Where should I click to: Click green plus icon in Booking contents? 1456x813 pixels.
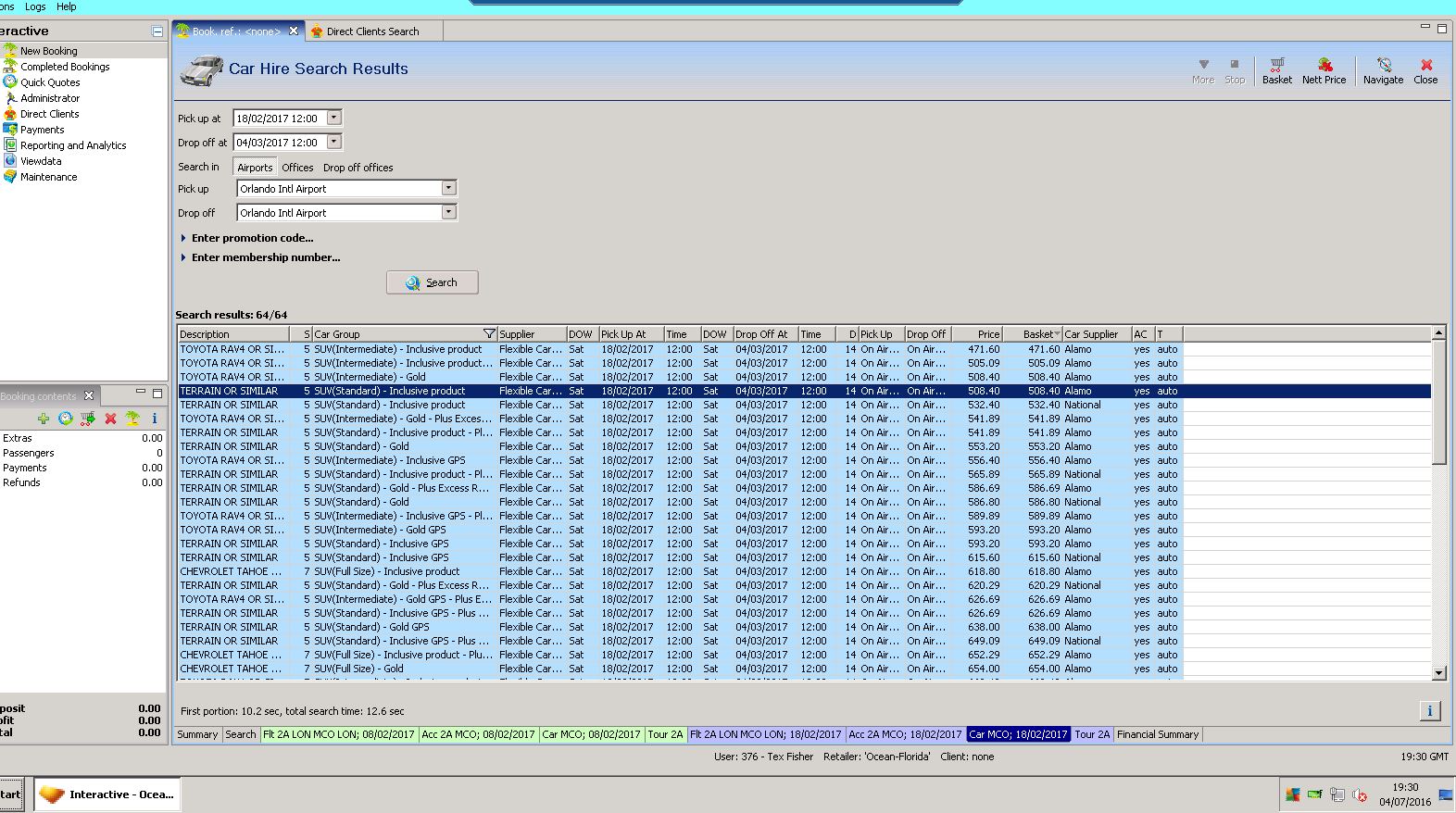coord(44,419)
